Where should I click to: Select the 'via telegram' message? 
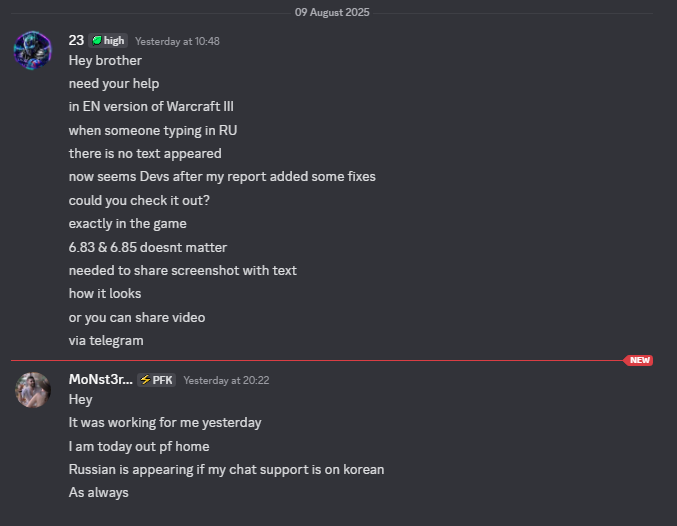tap(106, 340)
